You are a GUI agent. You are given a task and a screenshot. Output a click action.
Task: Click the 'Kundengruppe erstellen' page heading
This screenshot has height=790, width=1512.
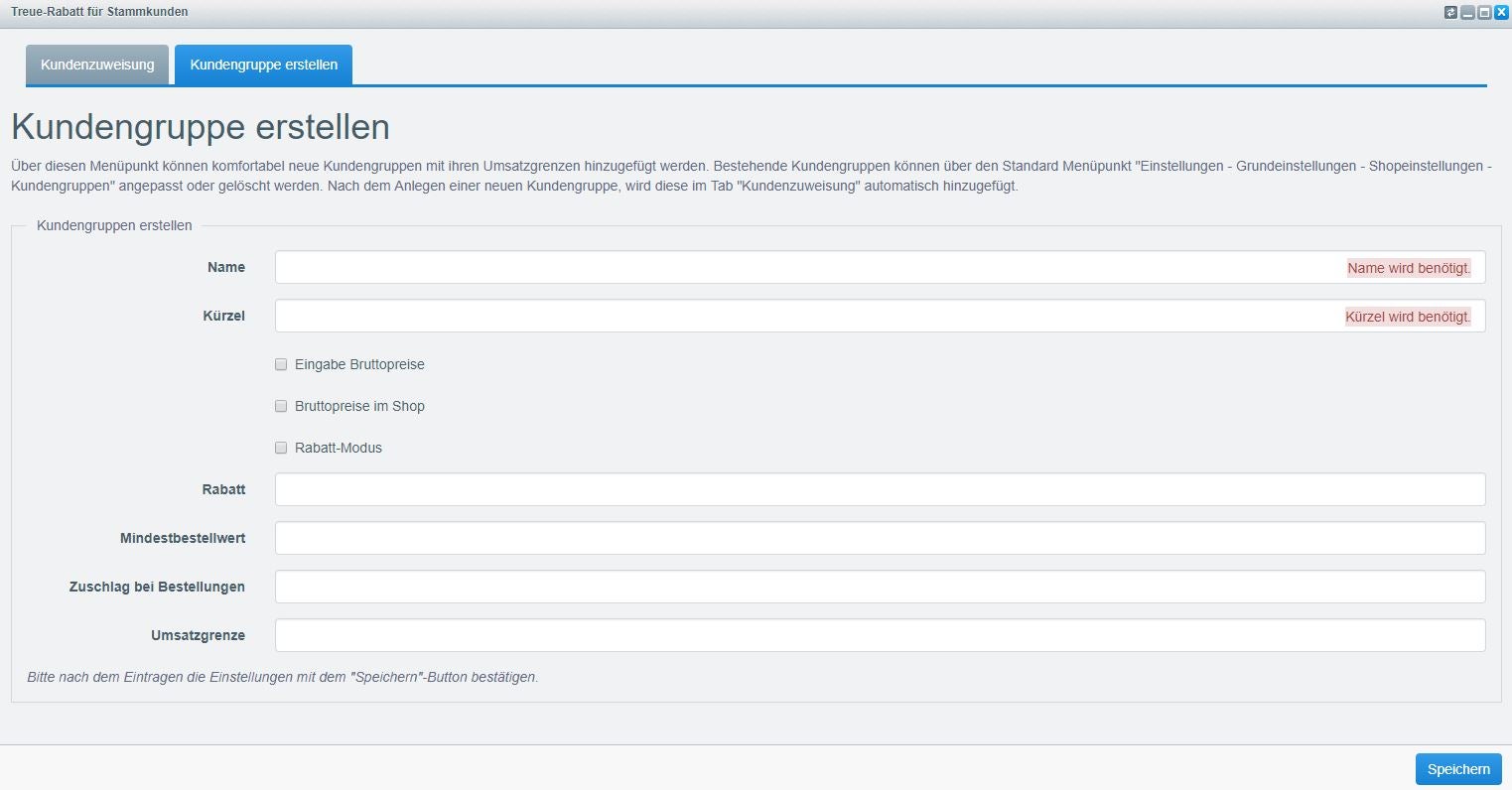201,127
